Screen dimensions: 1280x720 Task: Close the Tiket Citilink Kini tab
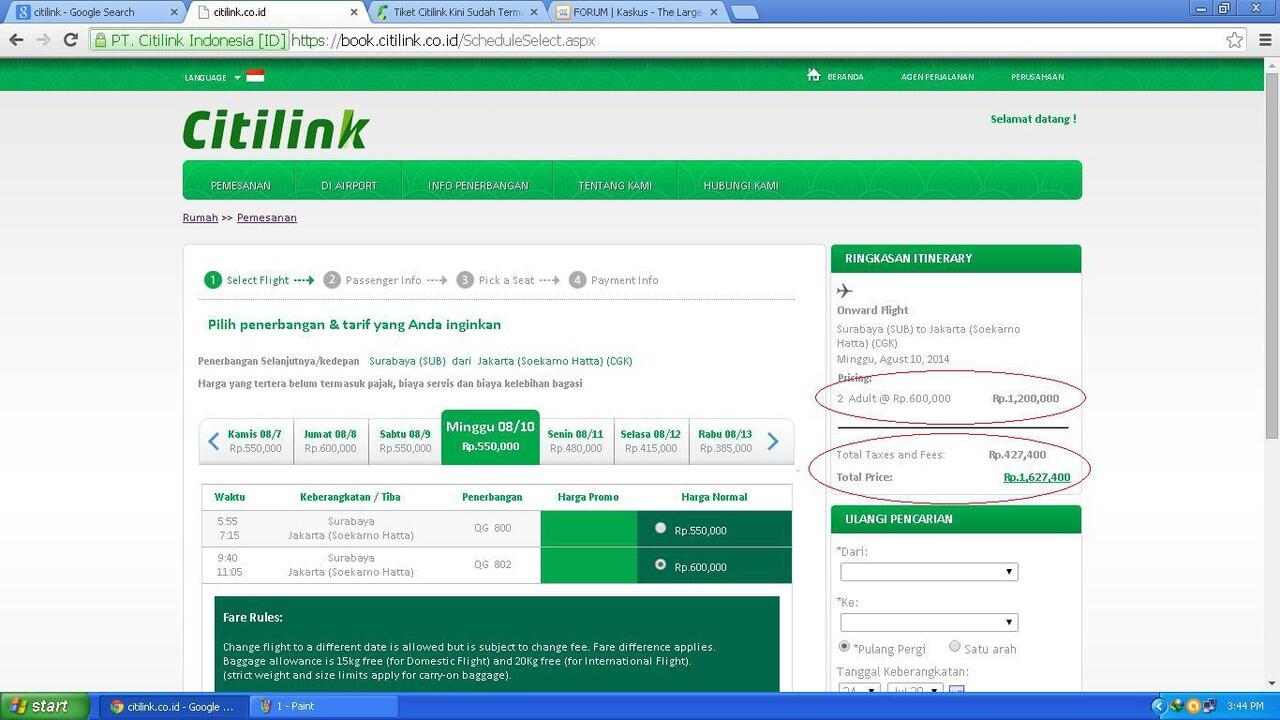[x=533, y=12]
